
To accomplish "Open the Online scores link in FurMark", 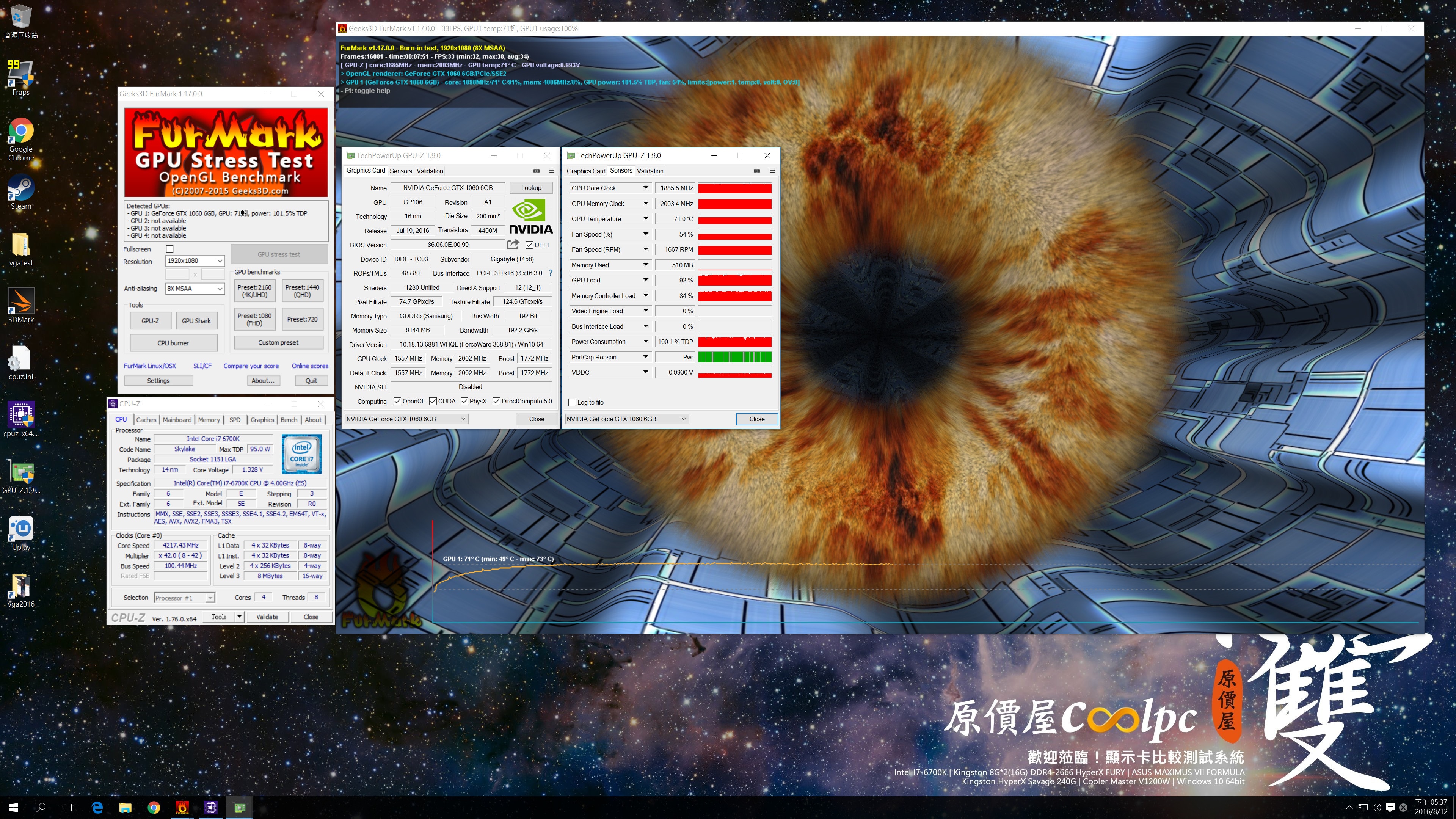I will pos(310,366).
